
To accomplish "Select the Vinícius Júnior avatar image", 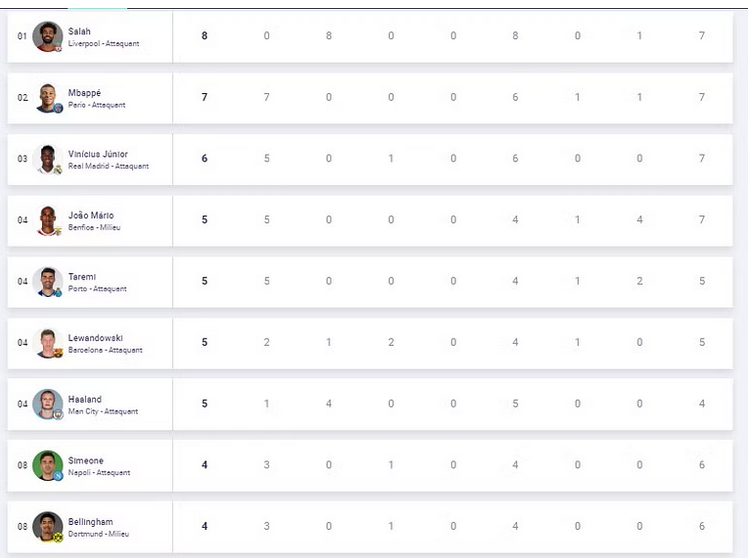I will coord(47,159).
